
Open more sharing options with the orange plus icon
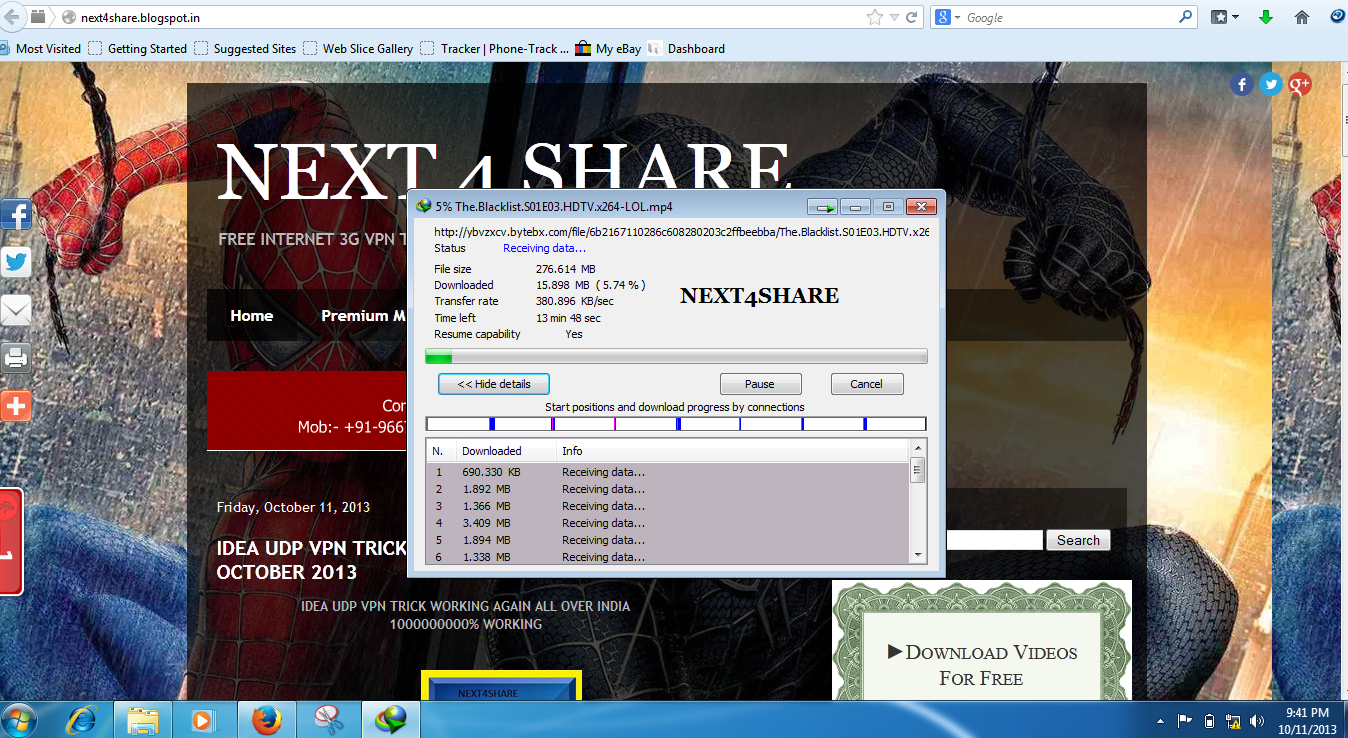[x=15, y=405]
